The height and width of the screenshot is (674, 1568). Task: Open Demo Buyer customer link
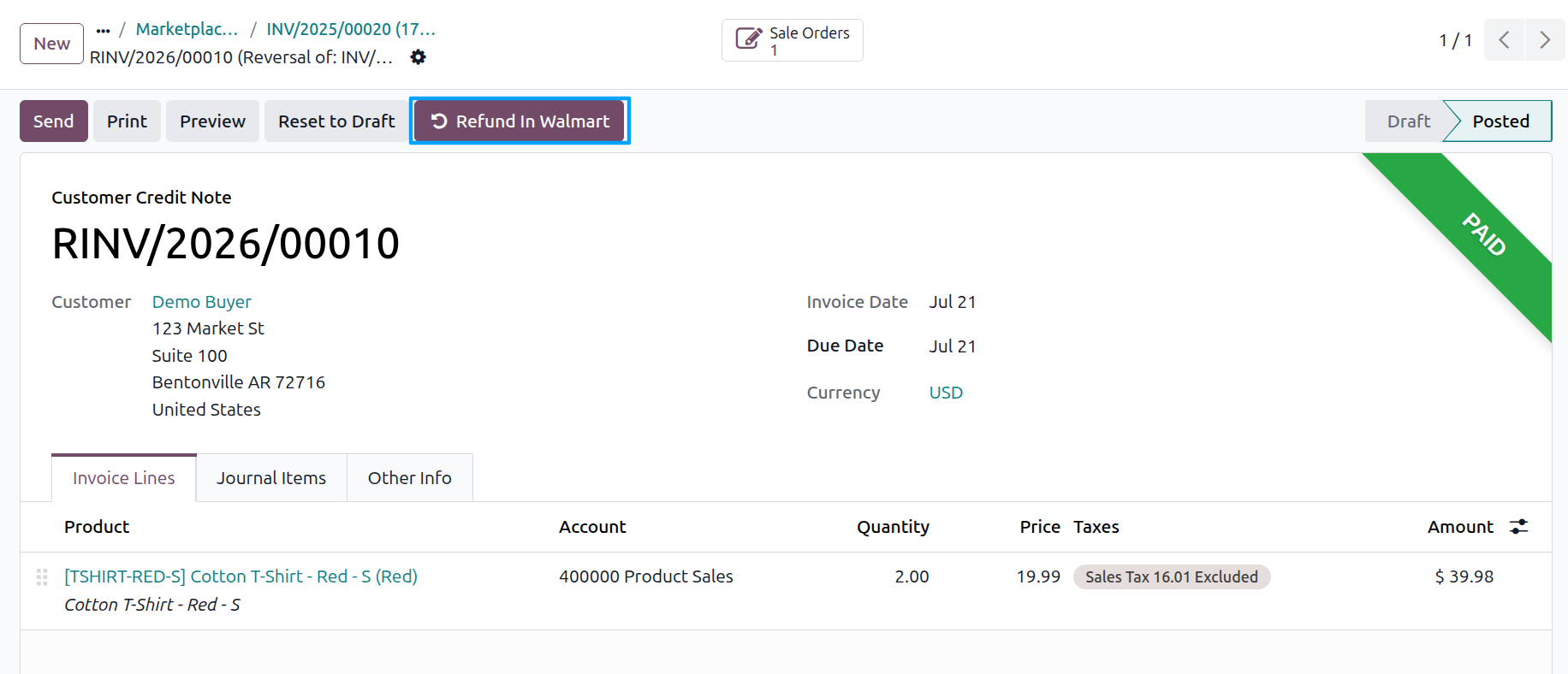point(202,302)
